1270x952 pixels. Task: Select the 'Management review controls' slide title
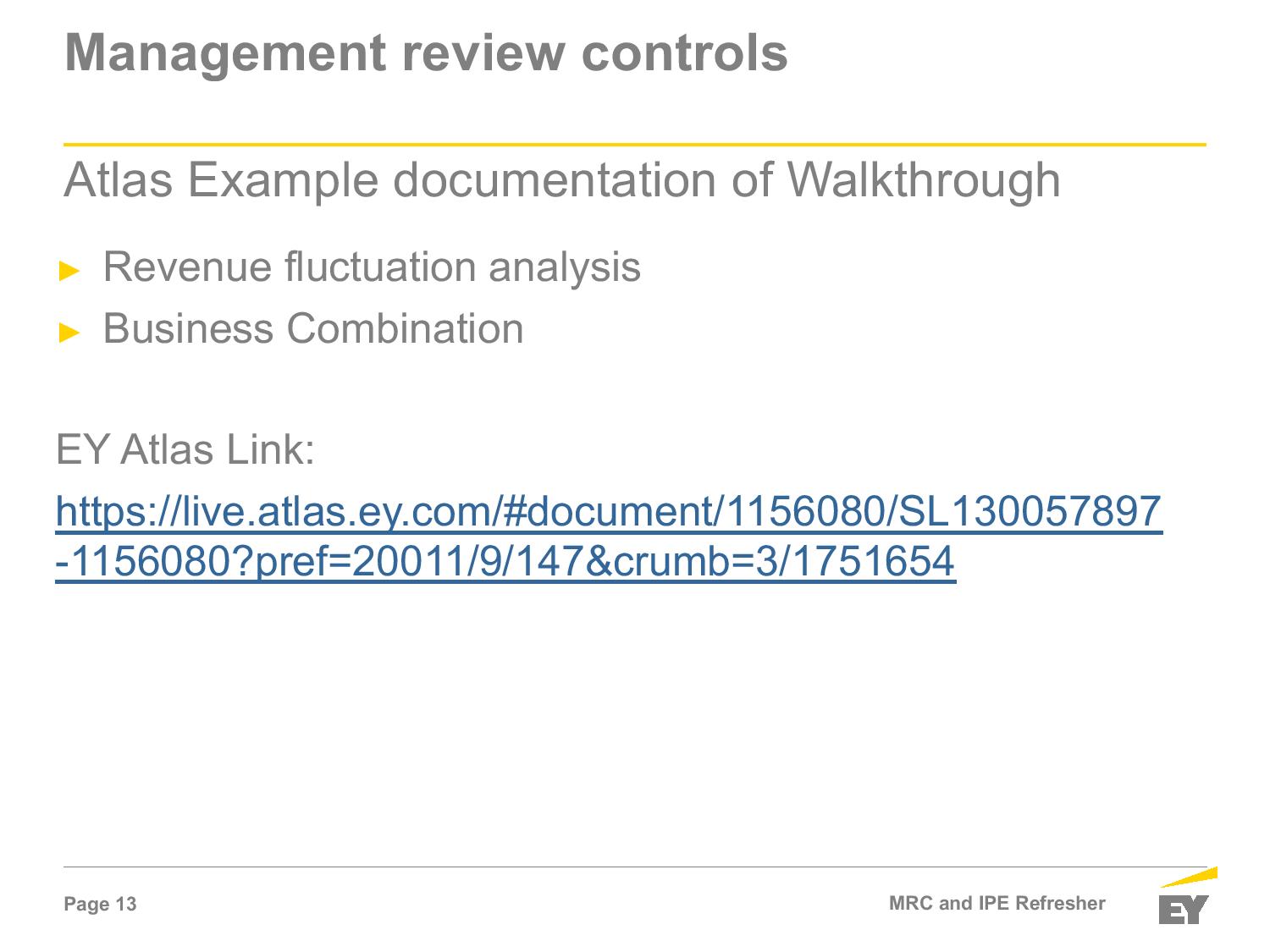(426, 52)
